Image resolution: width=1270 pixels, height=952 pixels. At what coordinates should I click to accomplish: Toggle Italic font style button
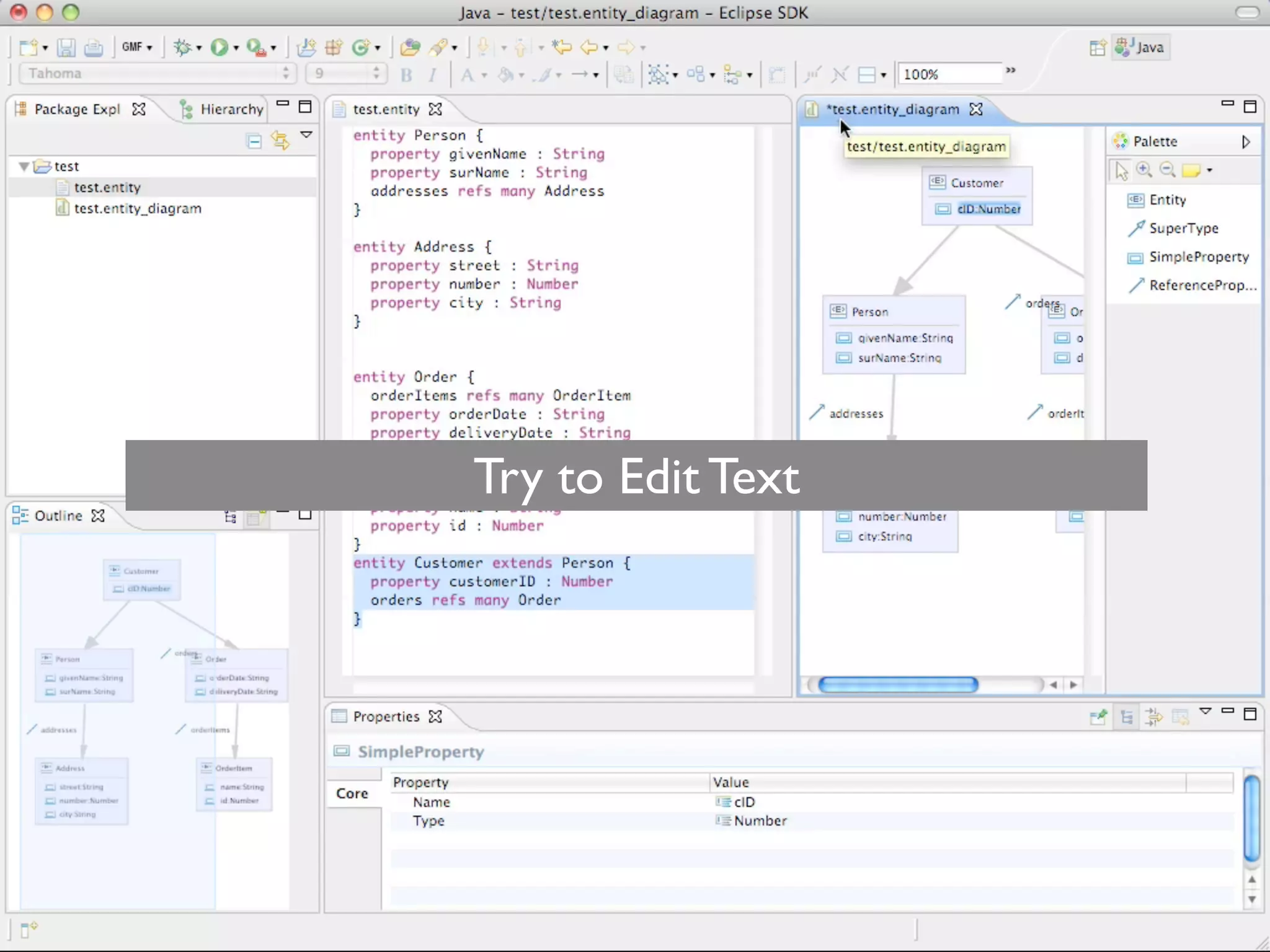432,75
